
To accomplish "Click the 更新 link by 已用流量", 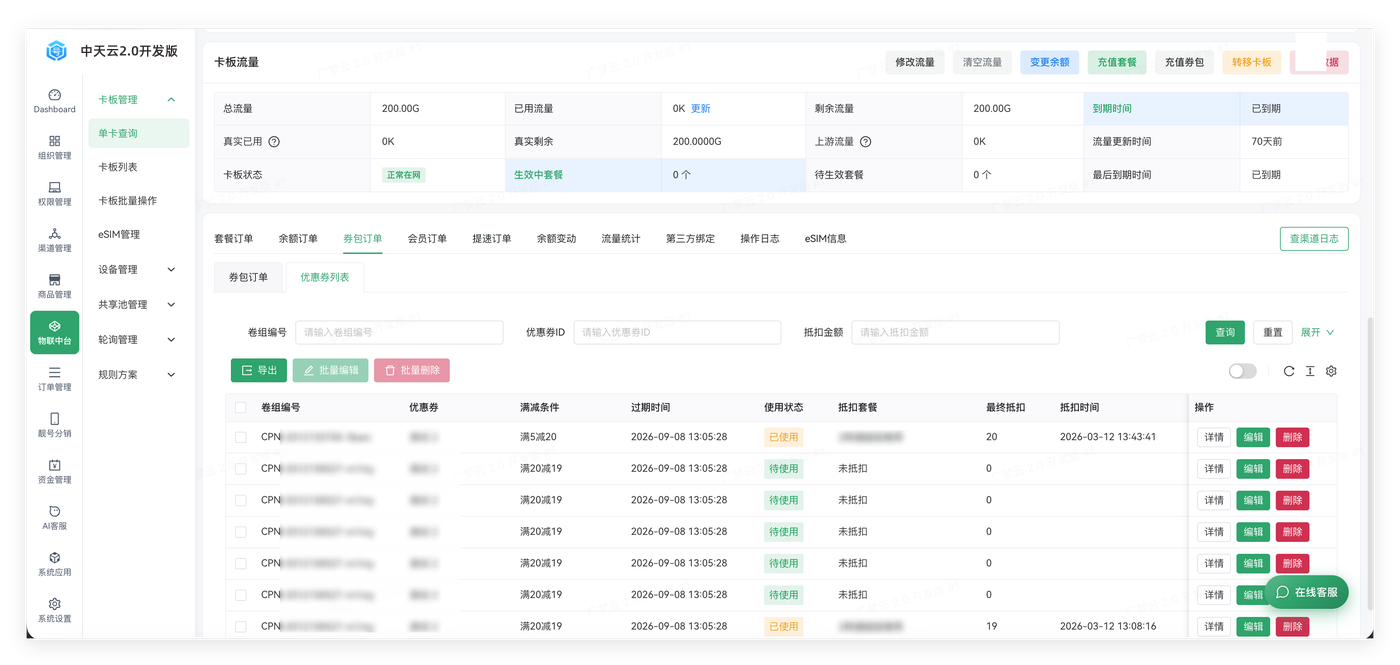I will (701, 109).
